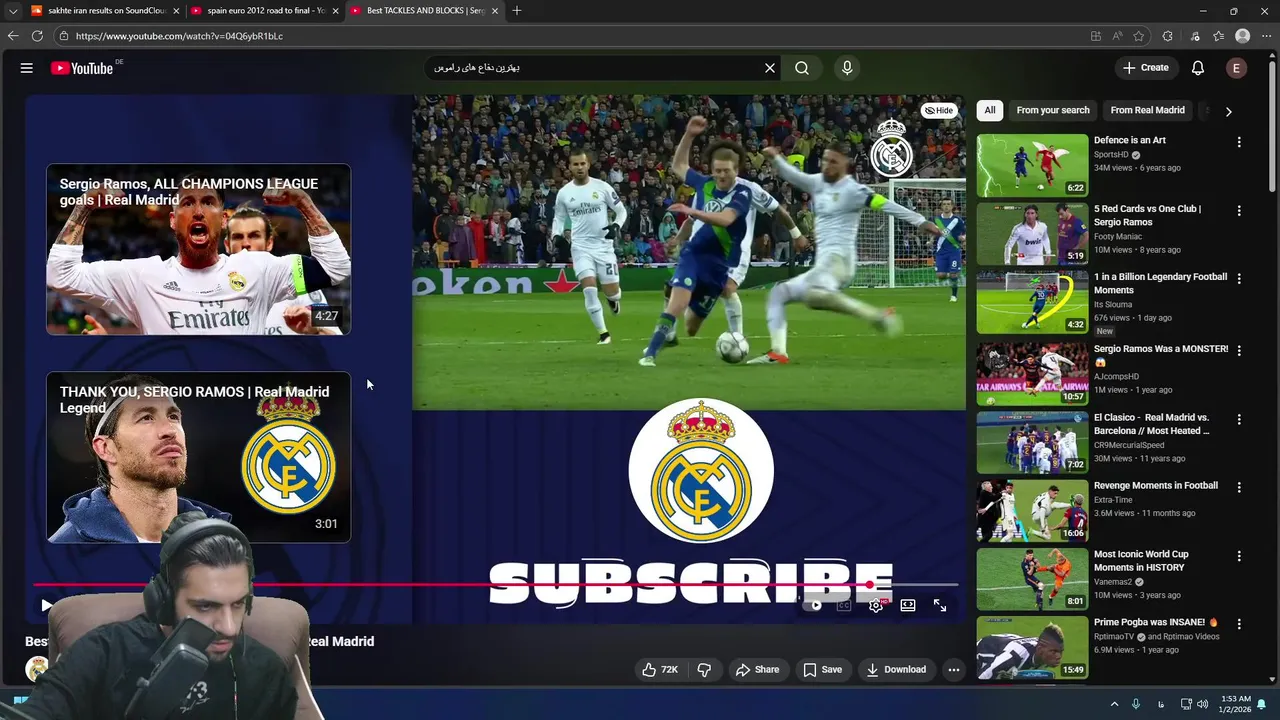Open options menu for Prime Pogba was INSANE

tap(1239, 624)
